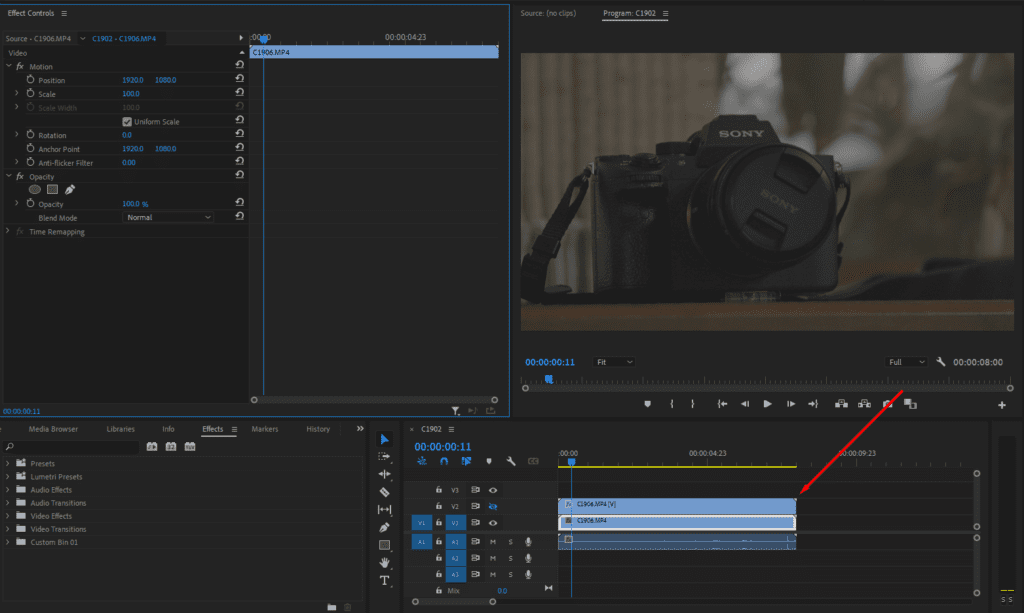This screenshot has width=1024, height=613.
Task: Toggle Motion effect fx switch
Action: (x=20, y=67)
